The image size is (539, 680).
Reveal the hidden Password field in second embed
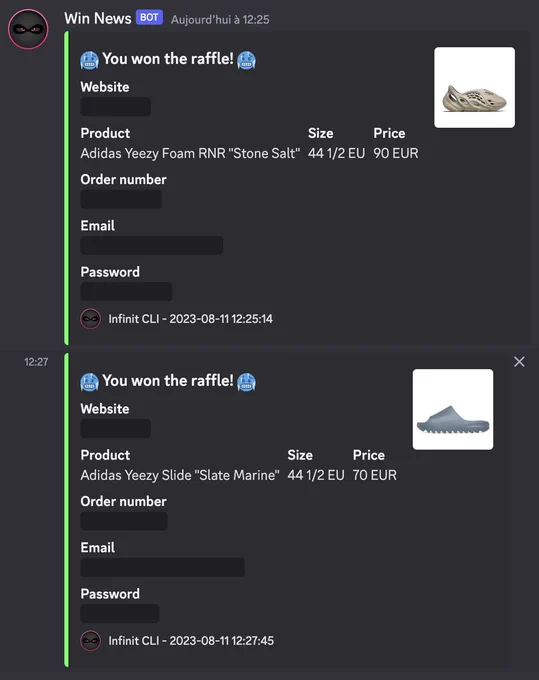tap(120, 613)
